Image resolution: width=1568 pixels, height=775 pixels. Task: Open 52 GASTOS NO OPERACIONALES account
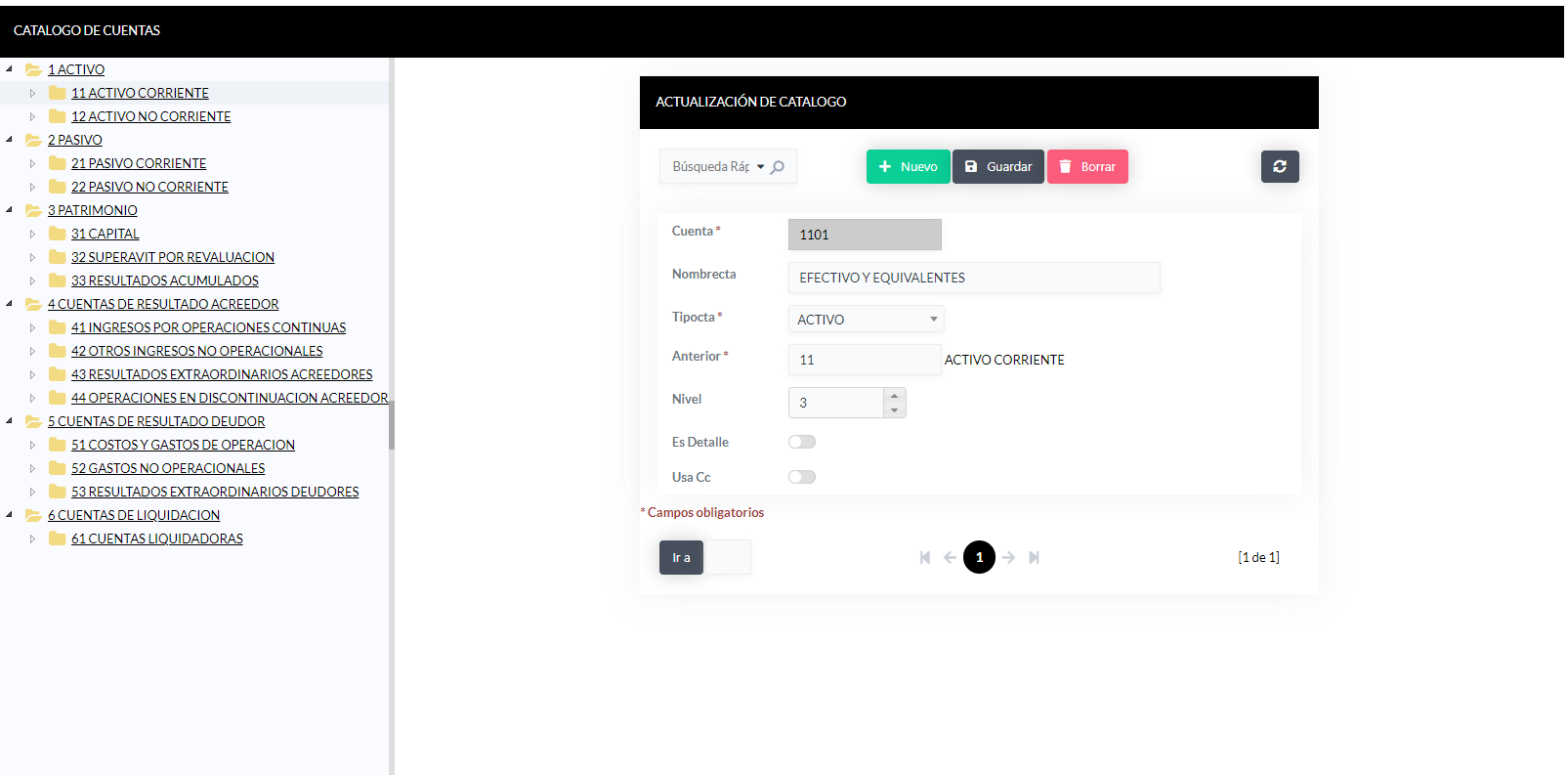point(168,468)
